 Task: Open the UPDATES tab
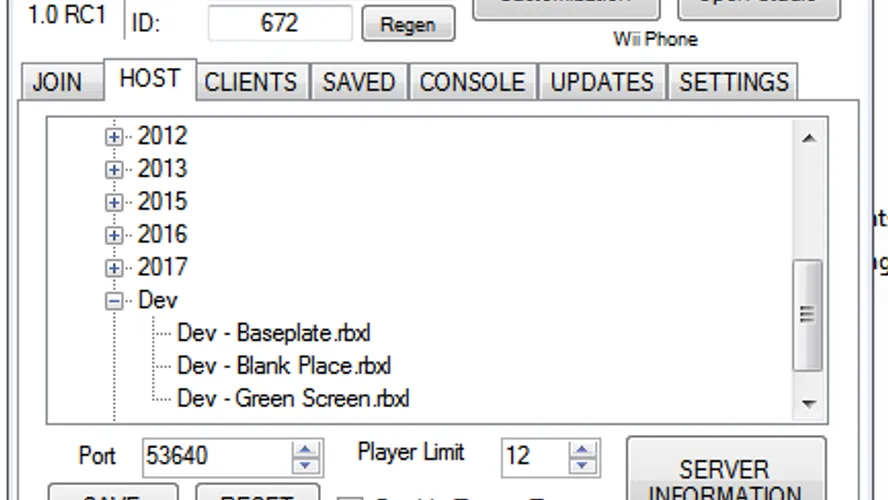tap(602, 82)
